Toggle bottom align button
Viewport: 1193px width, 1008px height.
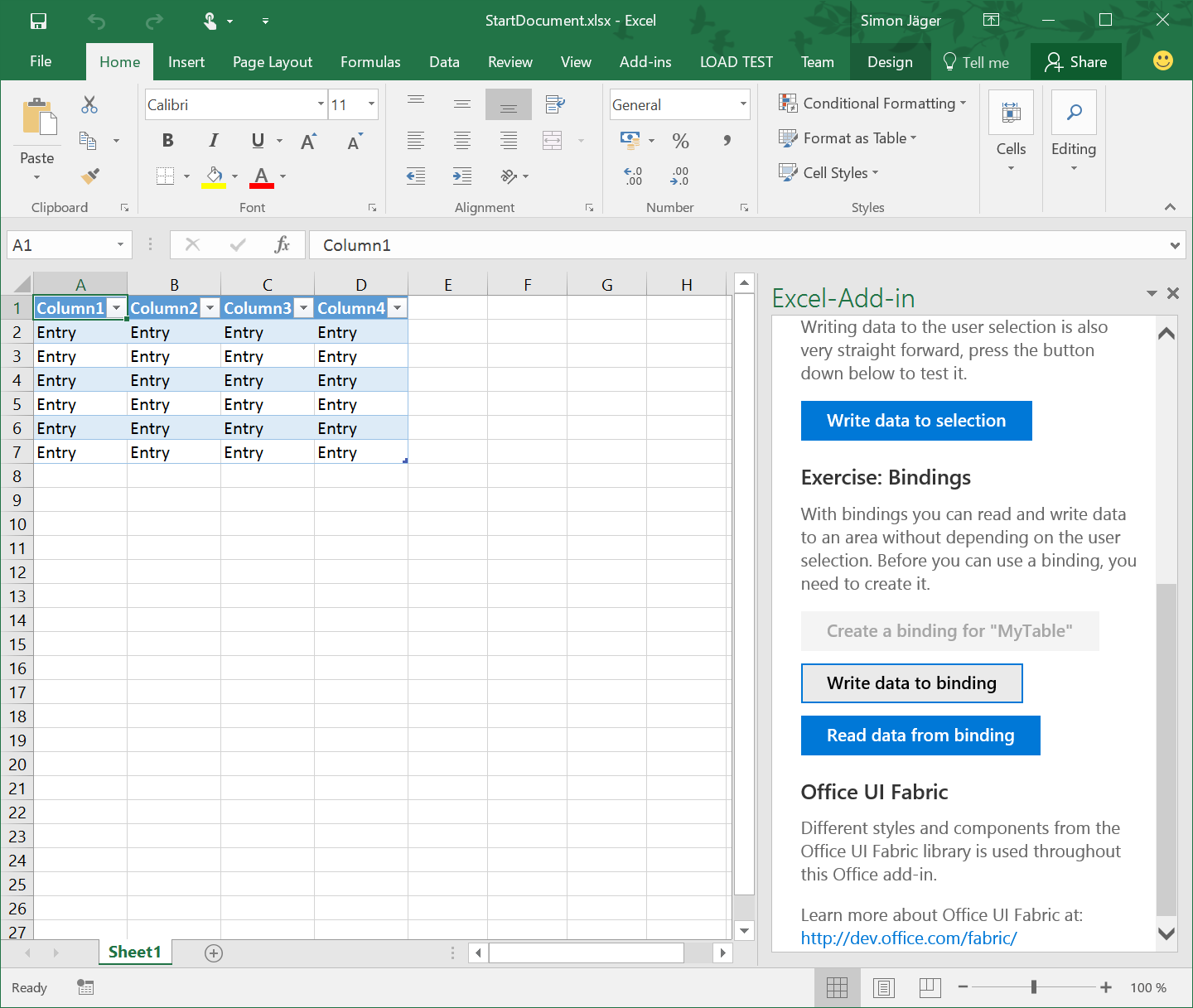pos(509,104)
